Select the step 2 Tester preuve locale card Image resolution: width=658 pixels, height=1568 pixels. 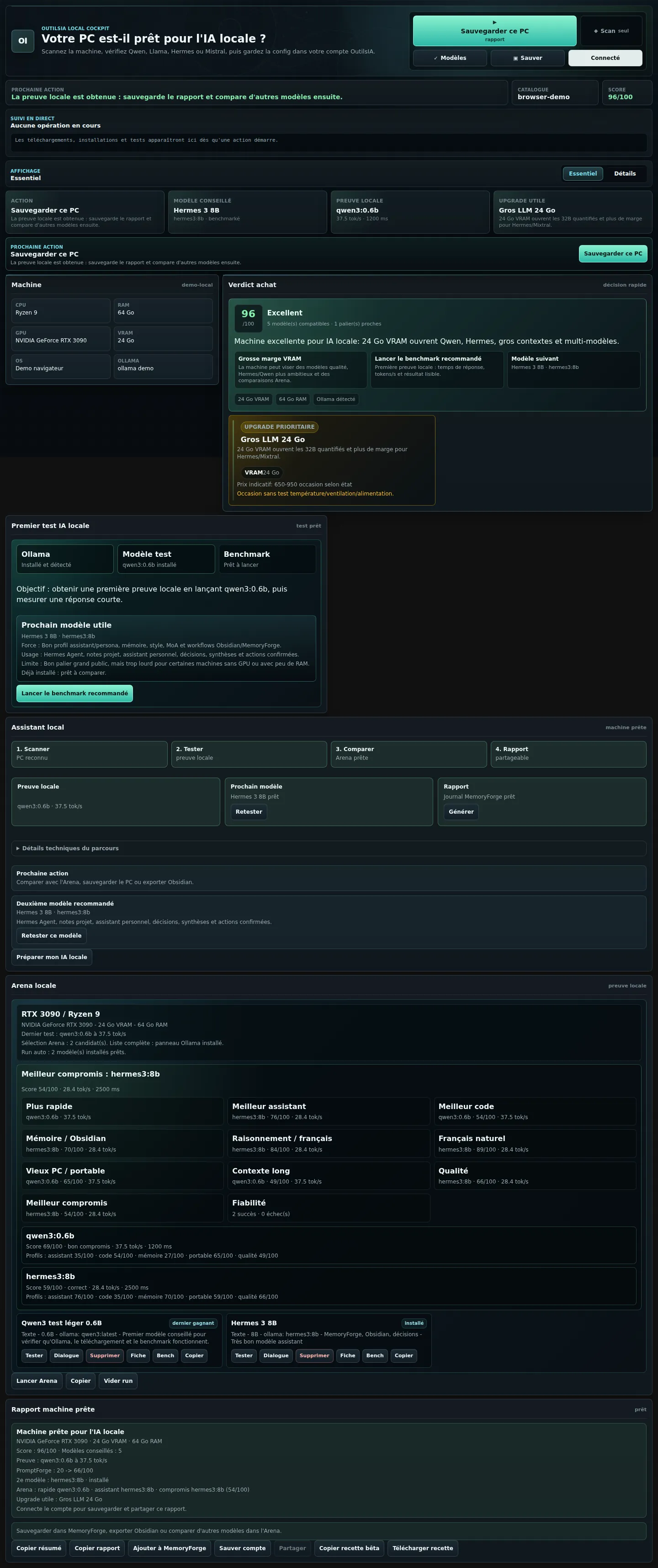click(249, 753)
